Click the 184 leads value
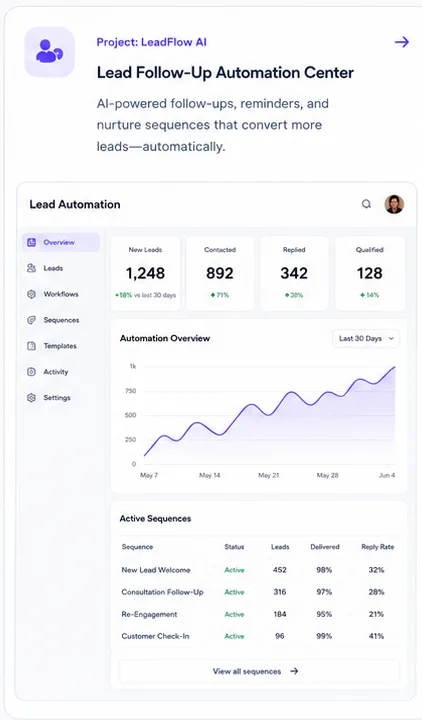422x720 pixels. pos(280,614)
